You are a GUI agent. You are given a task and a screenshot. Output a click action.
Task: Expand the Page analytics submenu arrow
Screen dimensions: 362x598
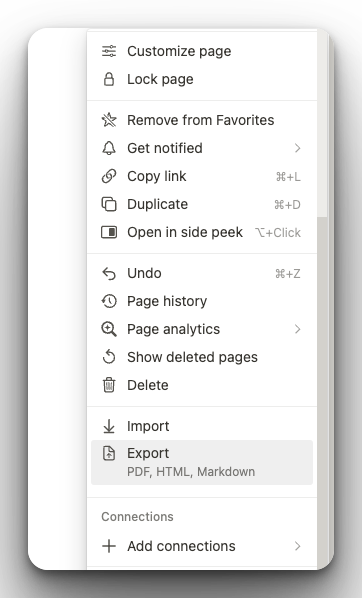[x=298, y=329]
